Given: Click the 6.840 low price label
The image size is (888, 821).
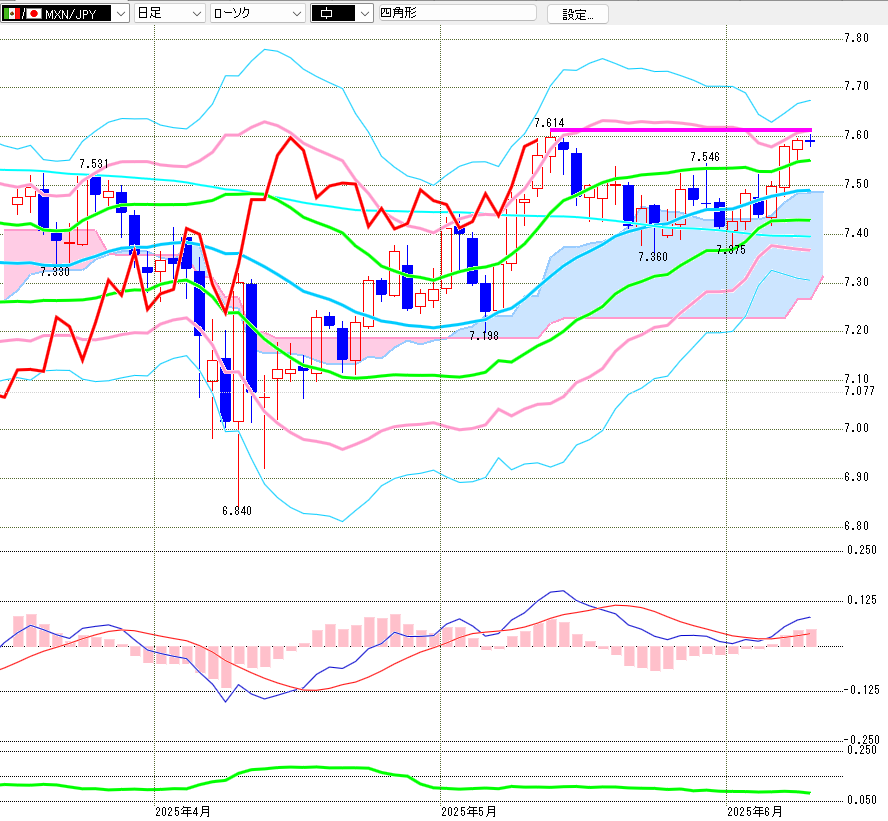Looking at the screenshot, I should click(237, 511).
